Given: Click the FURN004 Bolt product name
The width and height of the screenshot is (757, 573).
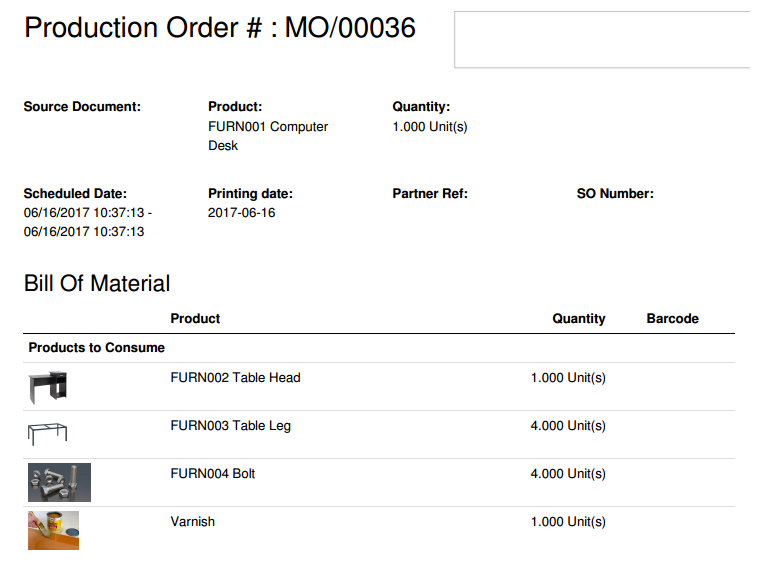Looking at the screenshot, I should [x=213, y=474].
